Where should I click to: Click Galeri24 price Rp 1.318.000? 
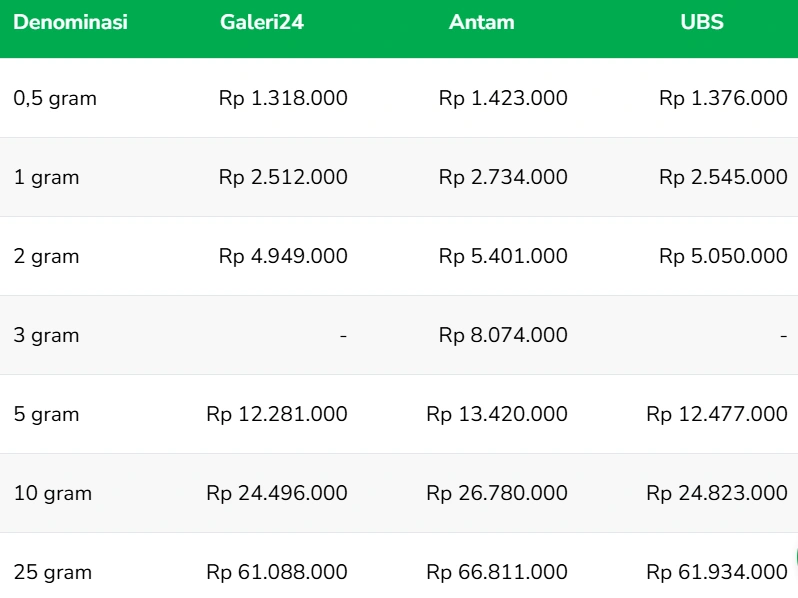pyautogui.click(x=283, y=98)
